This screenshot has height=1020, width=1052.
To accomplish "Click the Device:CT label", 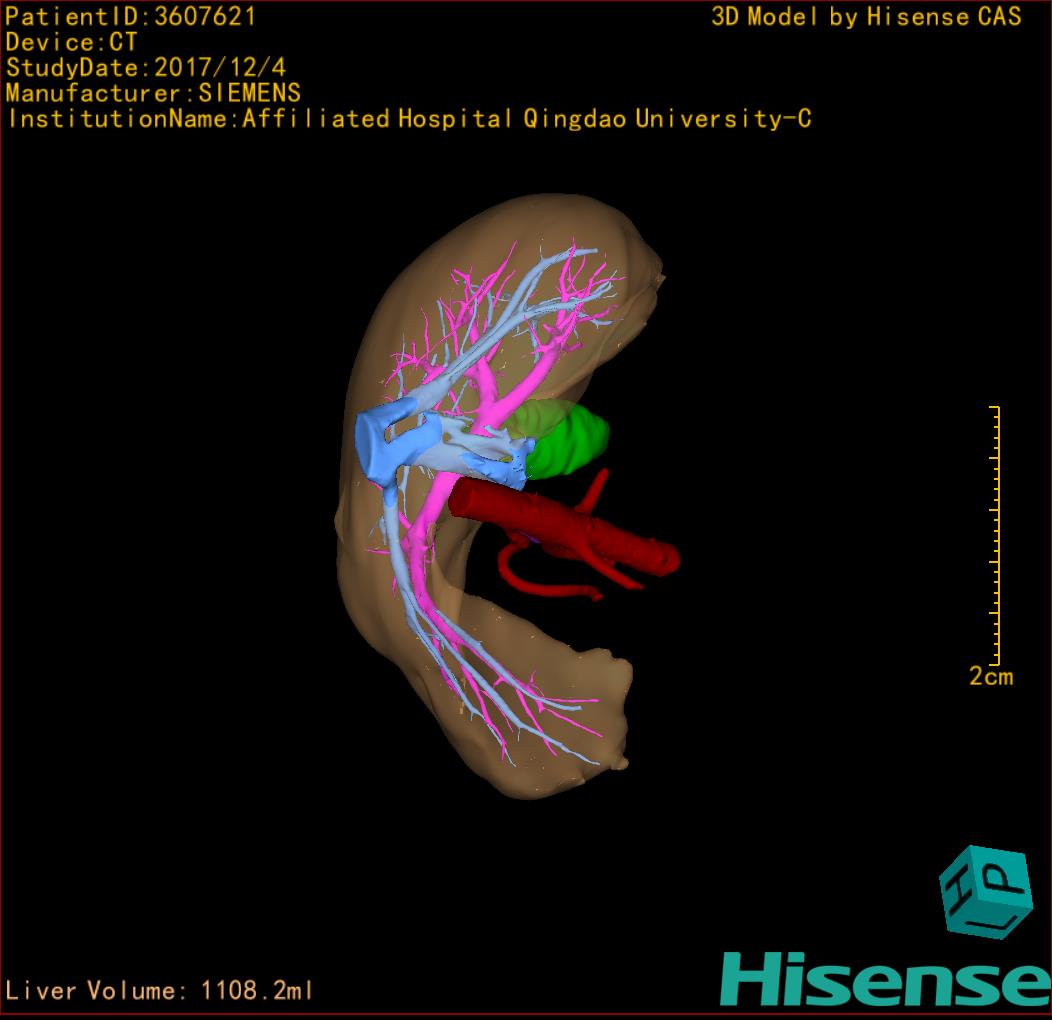I will click(71, 42).
